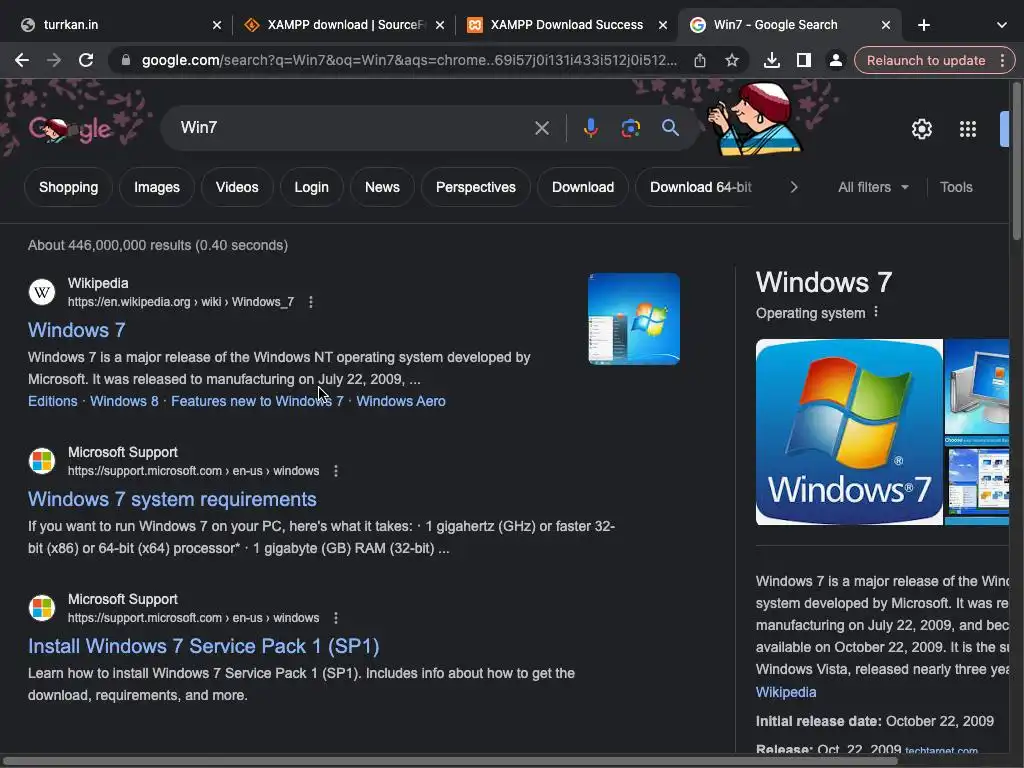Image resolution: width=1024 pixels, height=768 pixels.
Task: Close the XAMPP Download Success tab
Action: (662, 25)
